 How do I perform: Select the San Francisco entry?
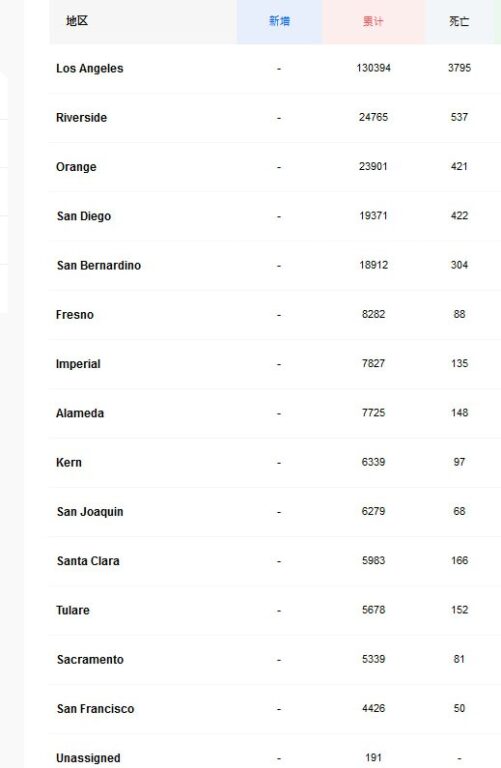(95, 709)
